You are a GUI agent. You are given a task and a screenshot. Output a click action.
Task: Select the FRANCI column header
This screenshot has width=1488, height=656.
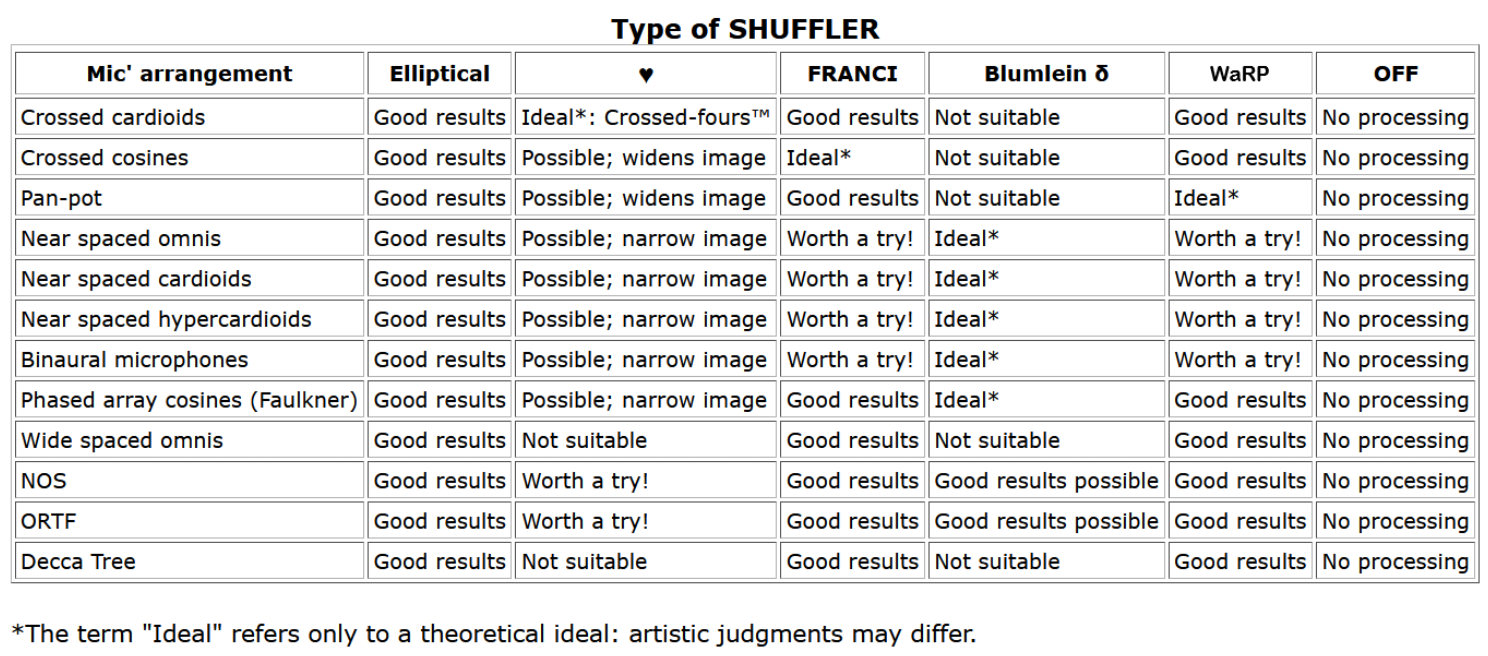[x=852, y=74]
